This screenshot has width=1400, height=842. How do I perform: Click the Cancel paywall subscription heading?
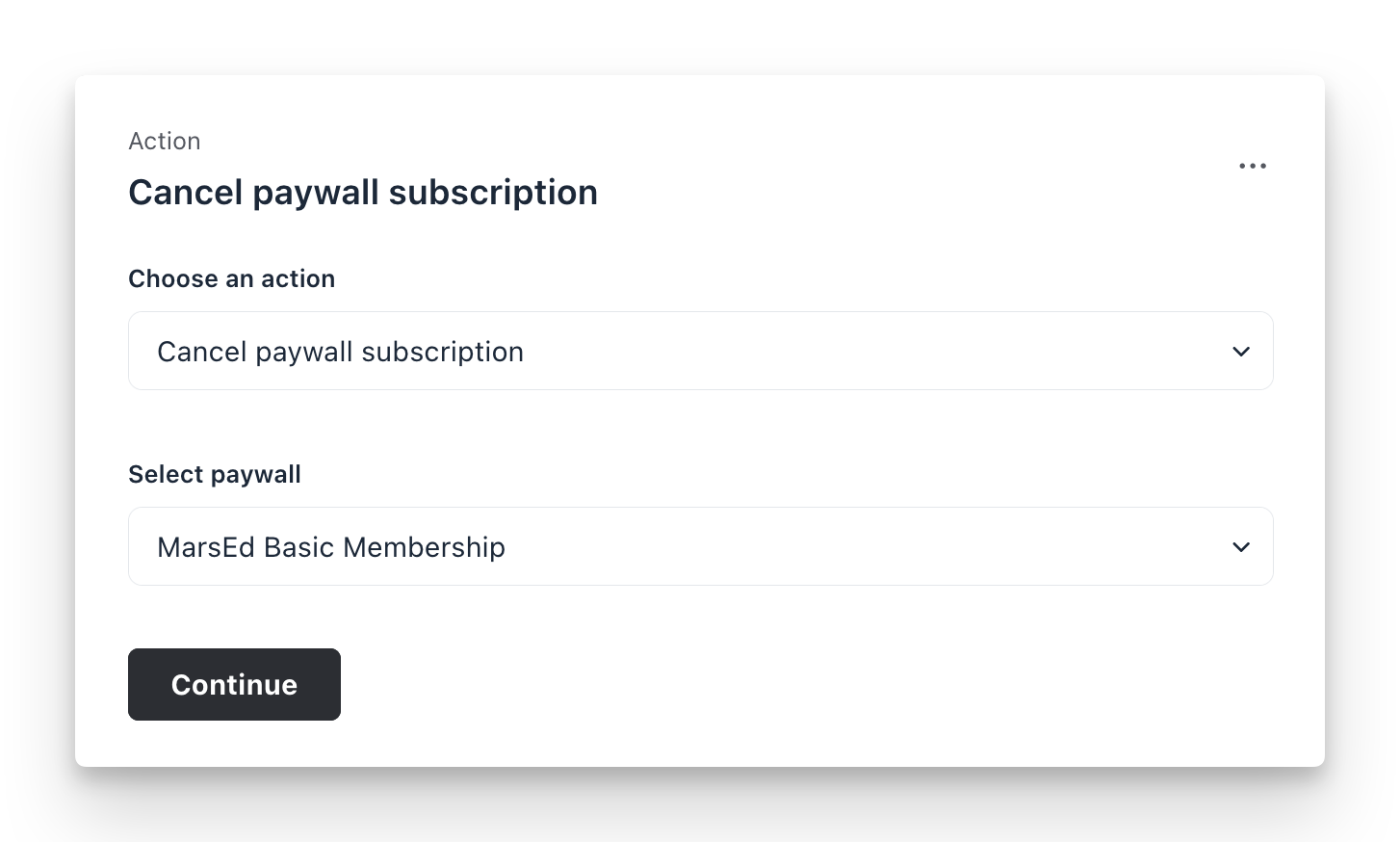coord(363,192)
